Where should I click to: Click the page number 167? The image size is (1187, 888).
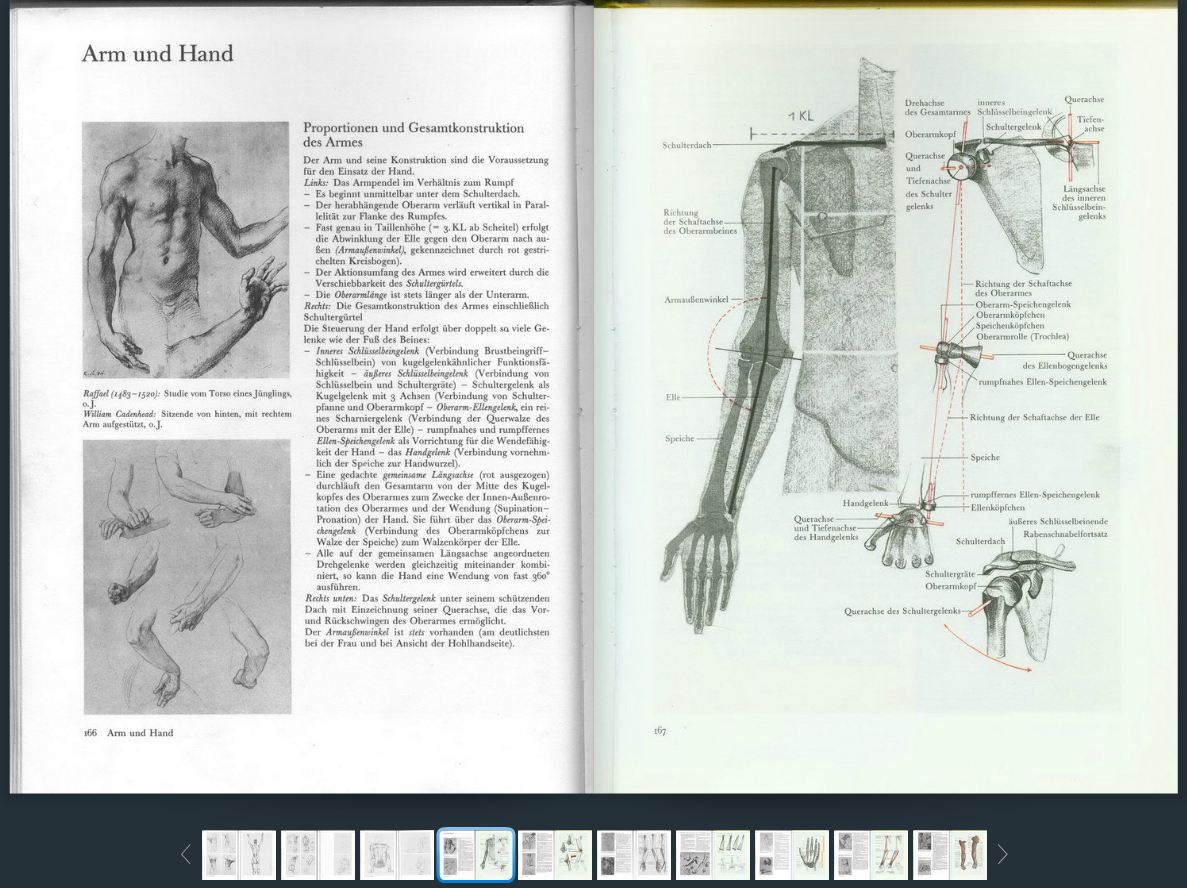point(660,731)
